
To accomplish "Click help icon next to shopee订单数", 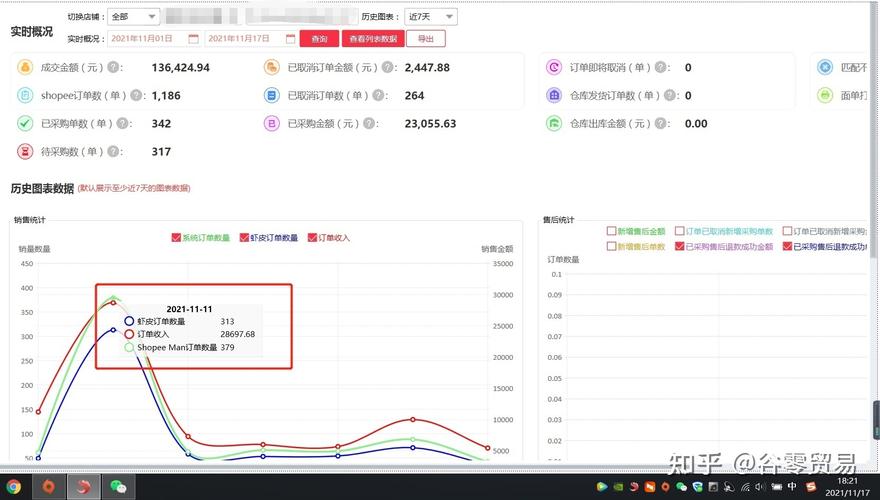I will click(x=136, y=95).
